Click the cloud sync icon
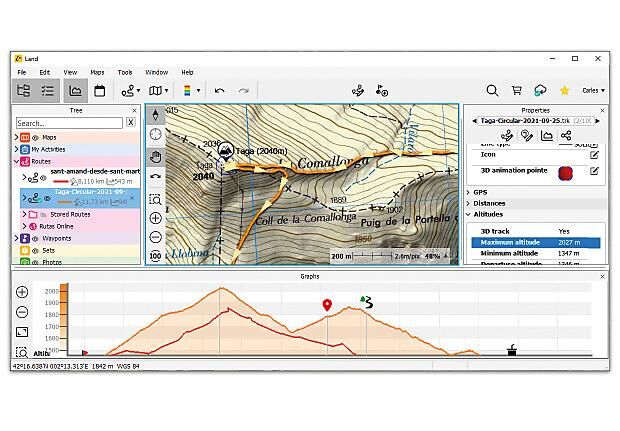Viewport: 620px width, 431px height. point(540,91)
